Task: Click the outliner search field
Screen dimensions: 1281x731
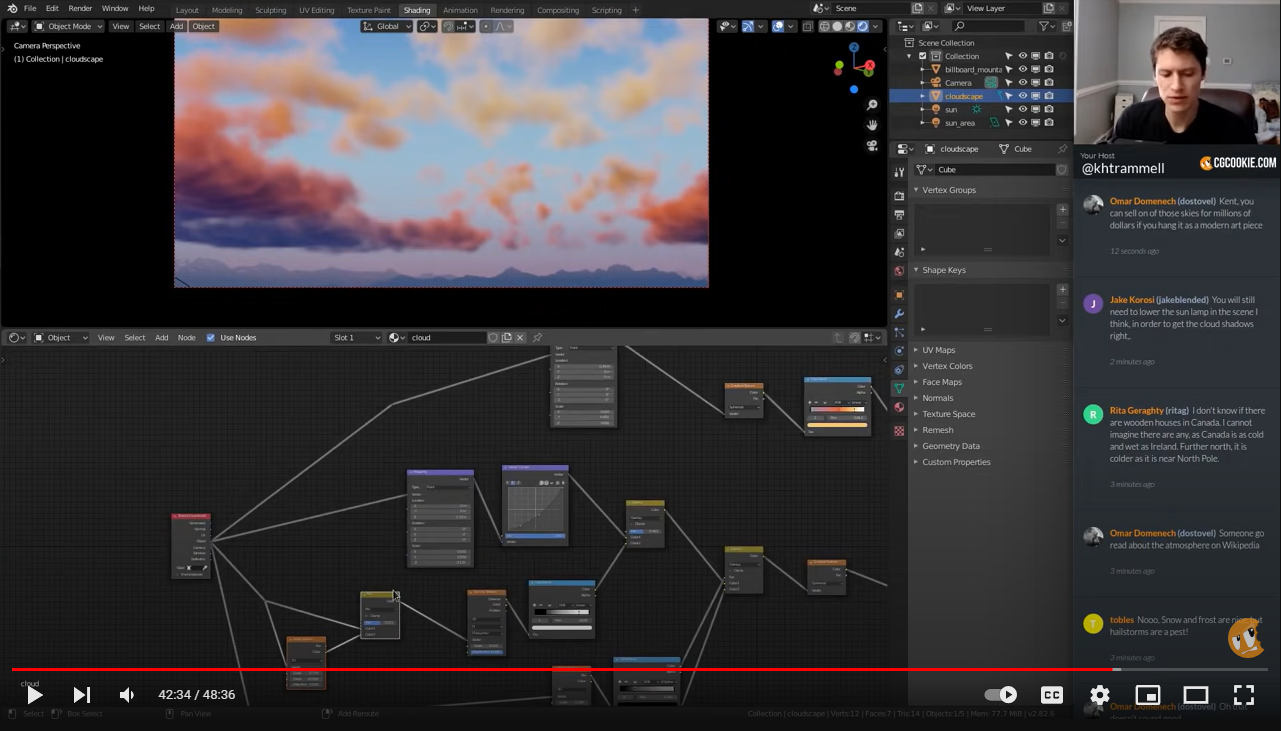Action: coord(988,26)
